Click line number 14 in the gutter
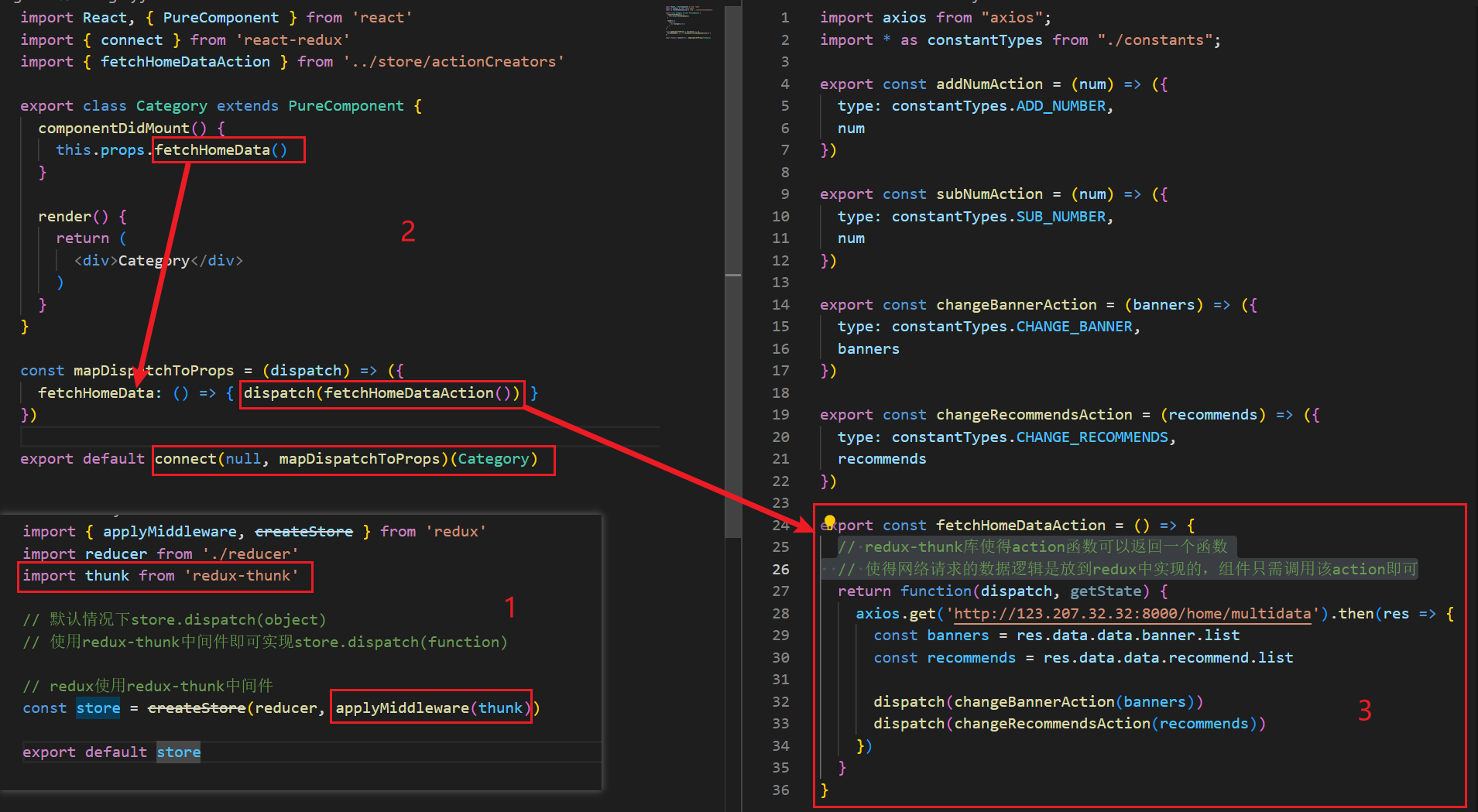This screenshot has width=1478, height=812. [x=780, y=305]
